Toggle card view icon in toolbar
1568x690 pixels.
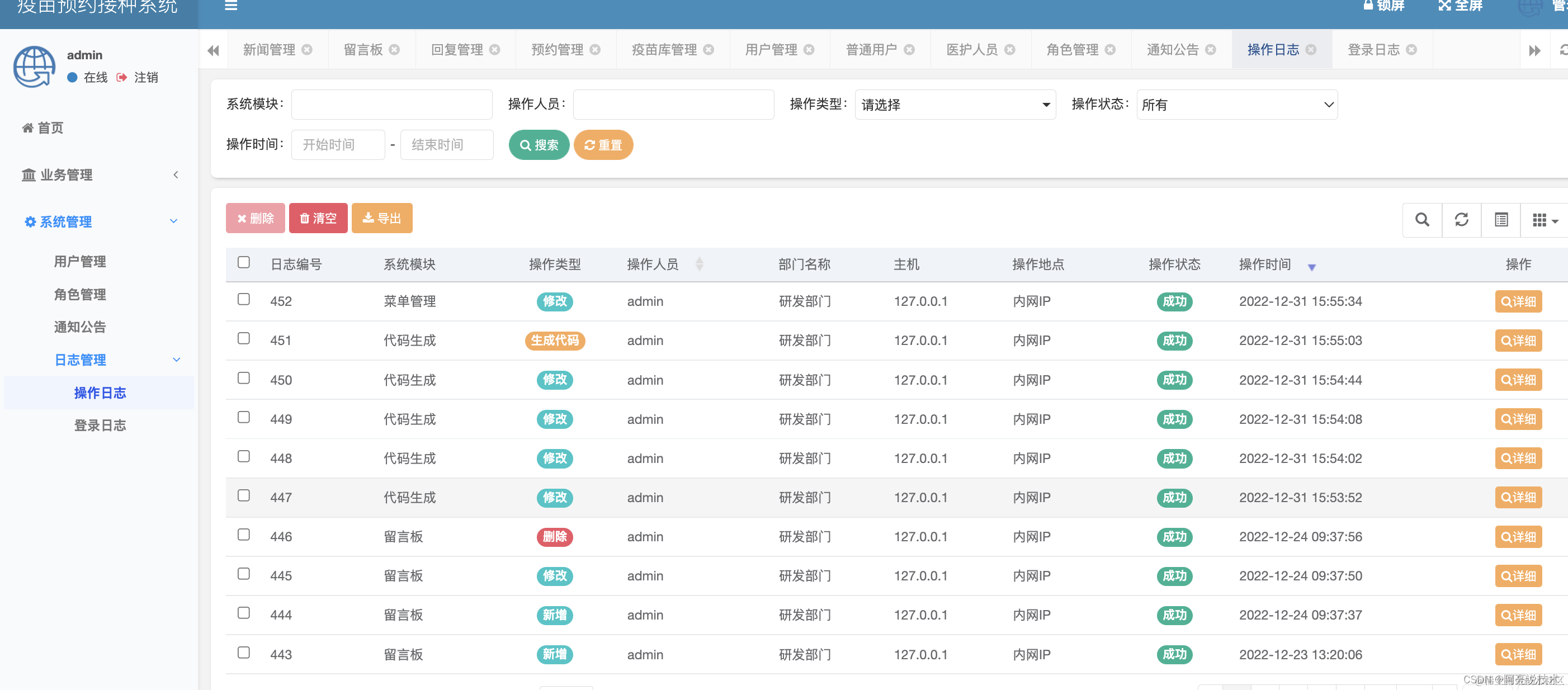point(1501,220)
